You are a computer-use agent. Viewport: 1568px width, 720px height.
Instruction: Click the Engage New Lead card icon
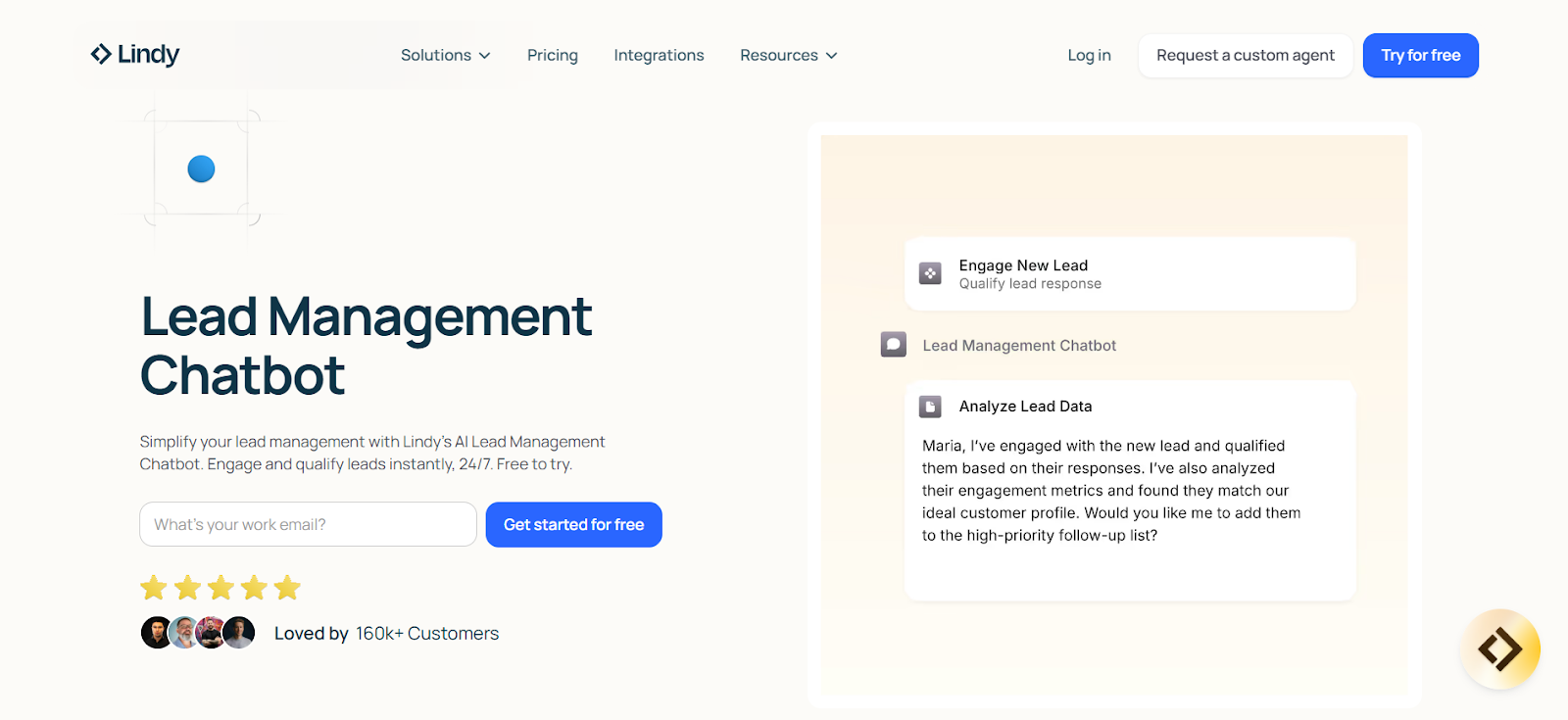pos(930,273)
